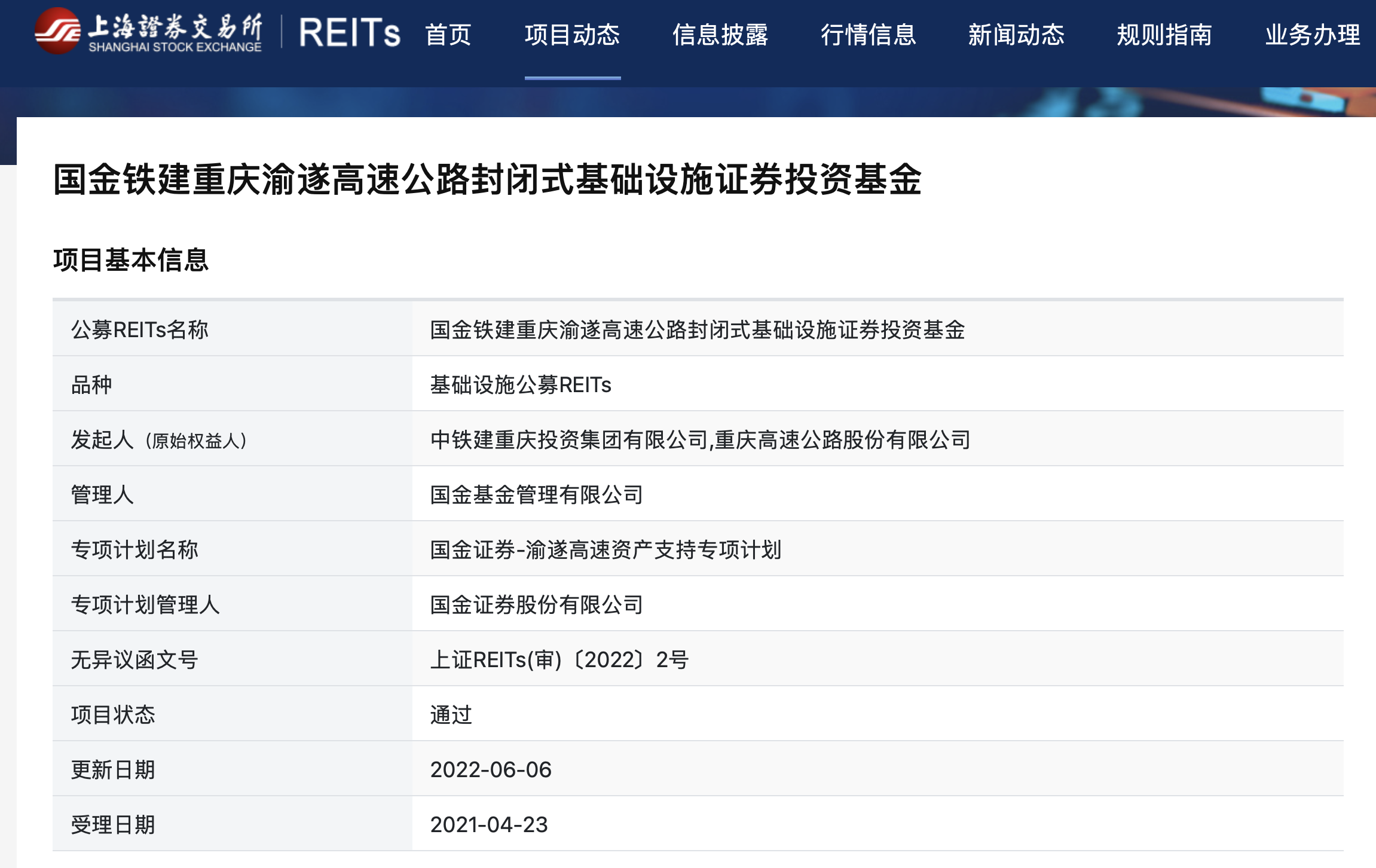Click the 公募REITs名称 value cell
The width and height of the screenshot is (1376, 868).
pos(698,330)
